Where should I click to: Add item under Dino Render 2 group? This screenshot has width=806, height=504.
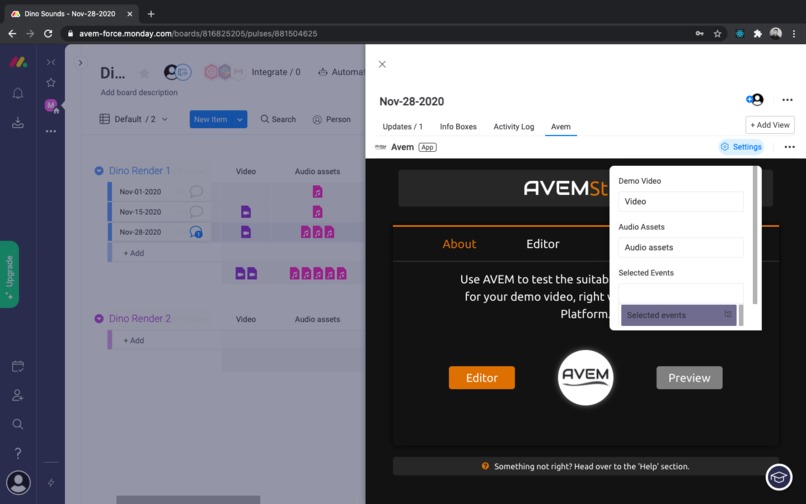tap(134, 340)
